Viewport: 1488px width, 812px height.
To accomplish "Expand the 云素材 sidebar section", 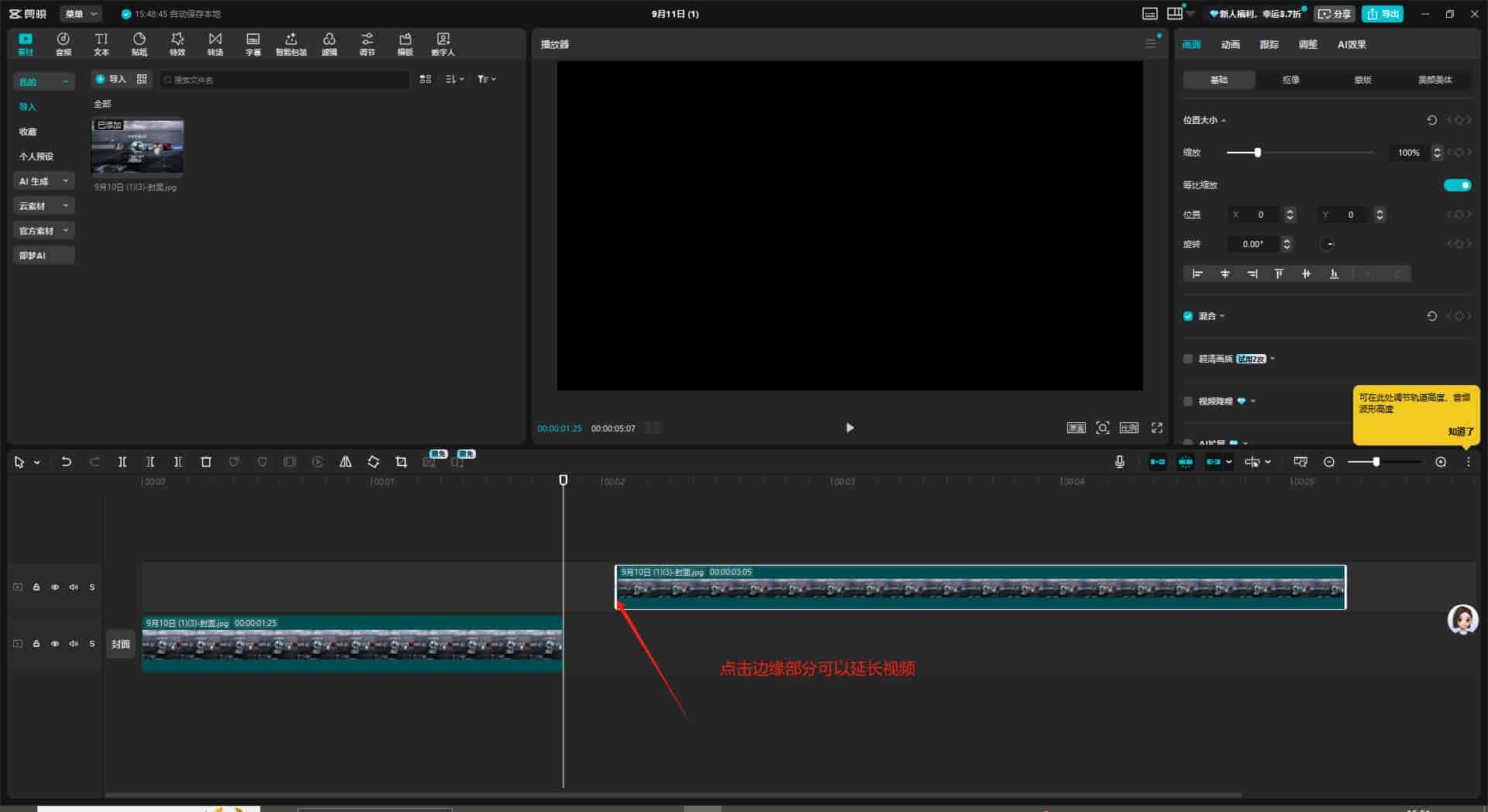I will [x=43, y=206].
